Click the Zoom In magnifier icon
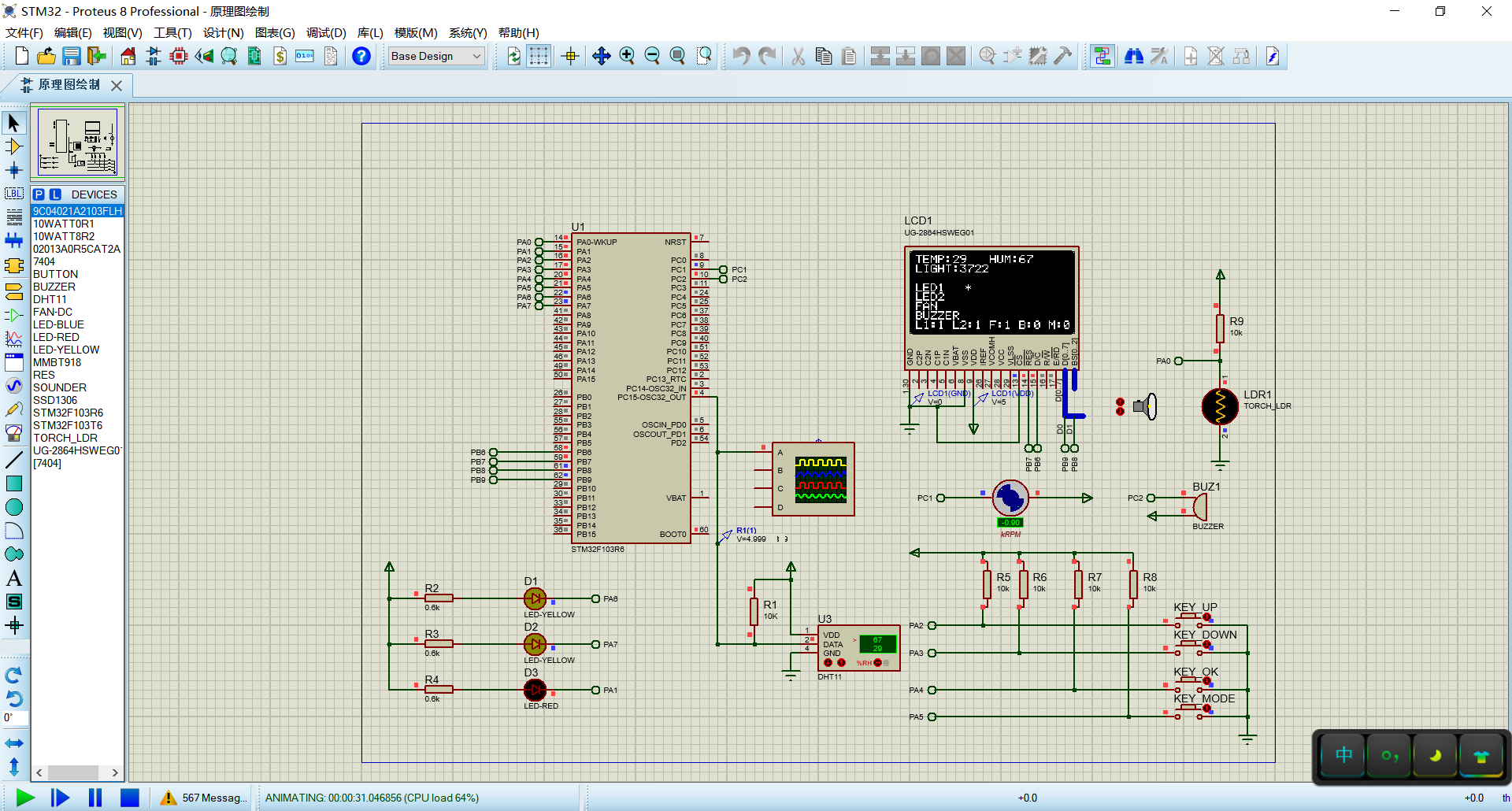The image size is (1512, 811). (x=627, y=56)
